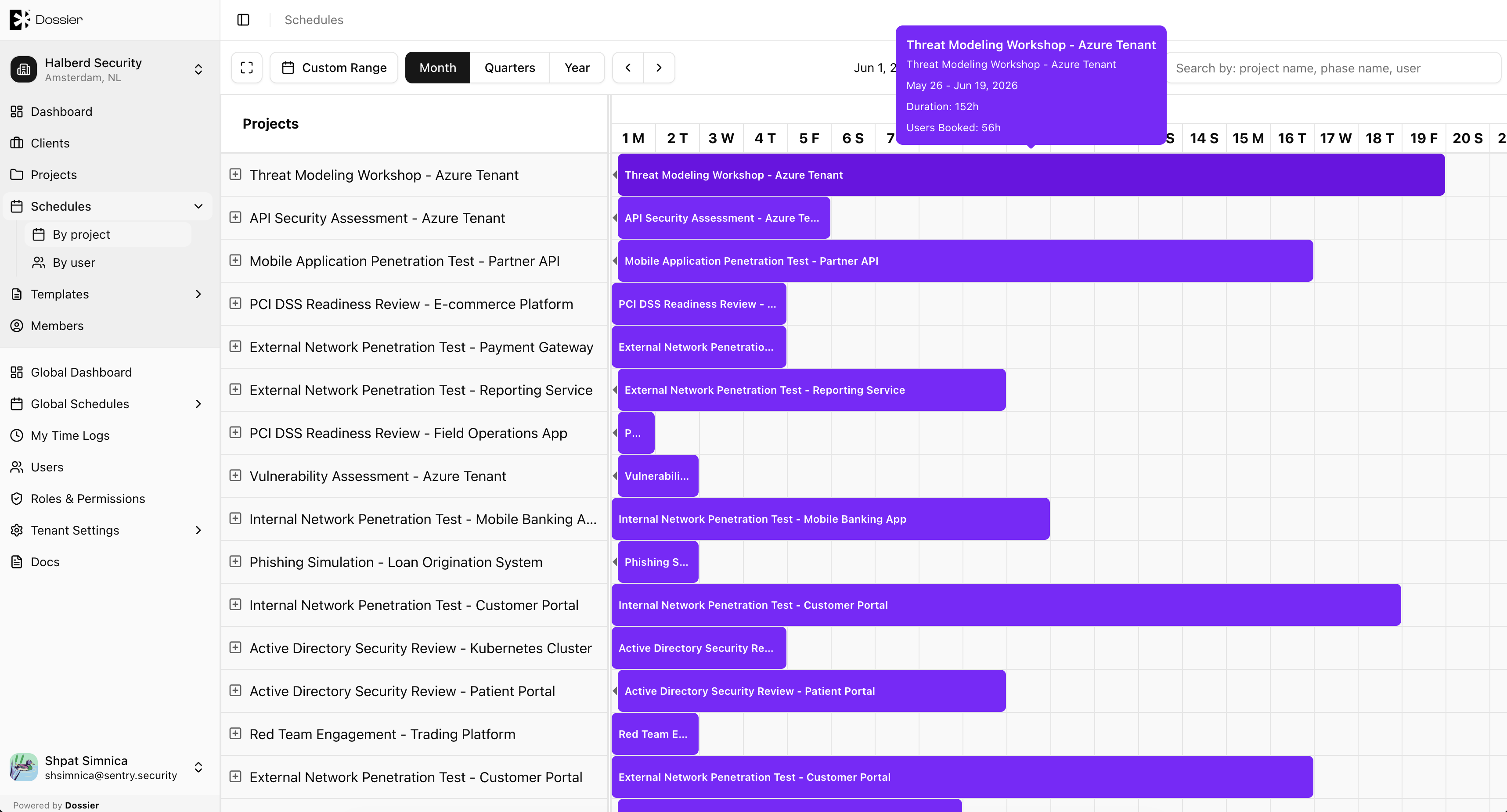Expand Global Schedules submenu

pos(198,404)
